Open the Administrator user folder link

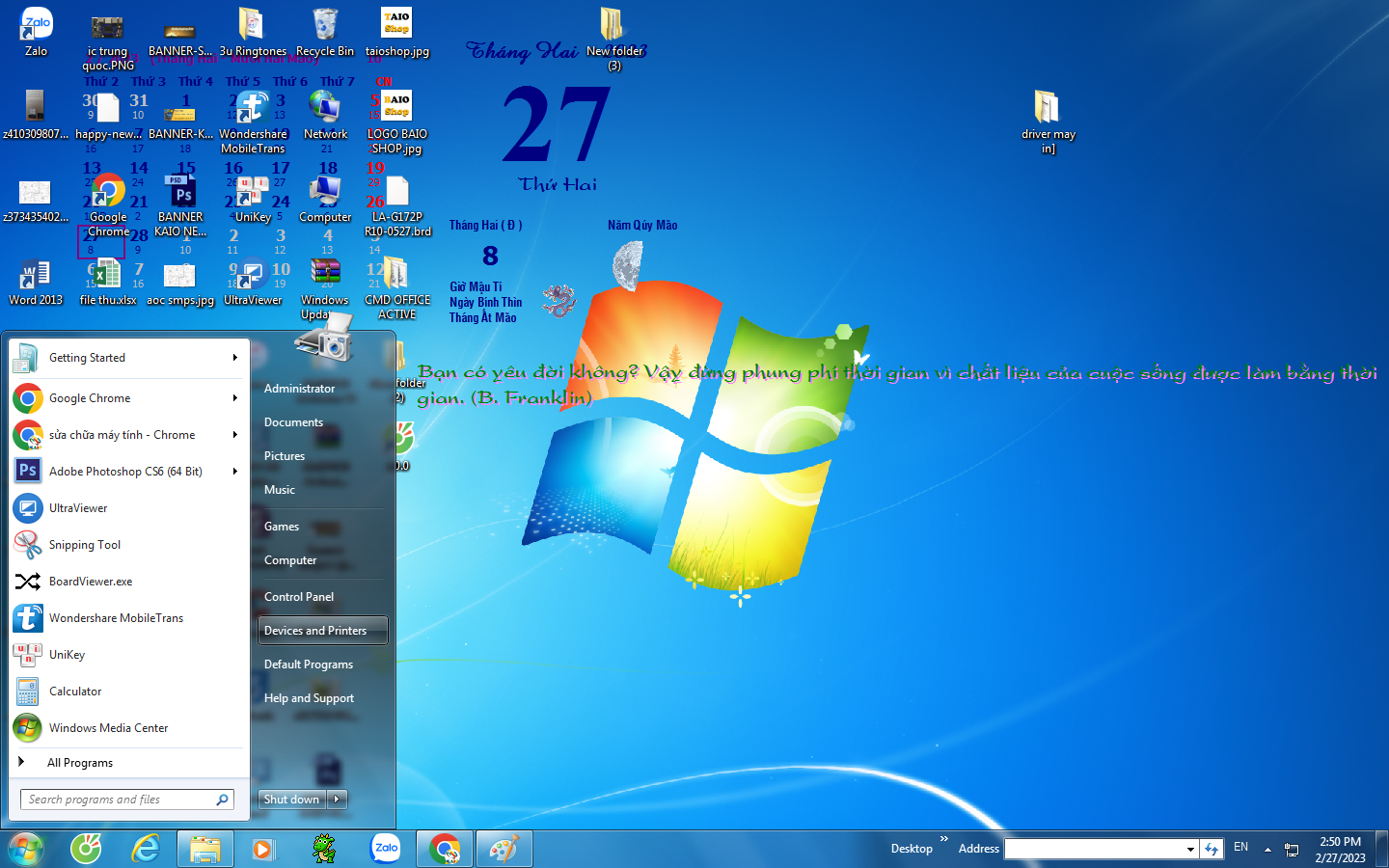pyautogui.click(x=322, y=389)
